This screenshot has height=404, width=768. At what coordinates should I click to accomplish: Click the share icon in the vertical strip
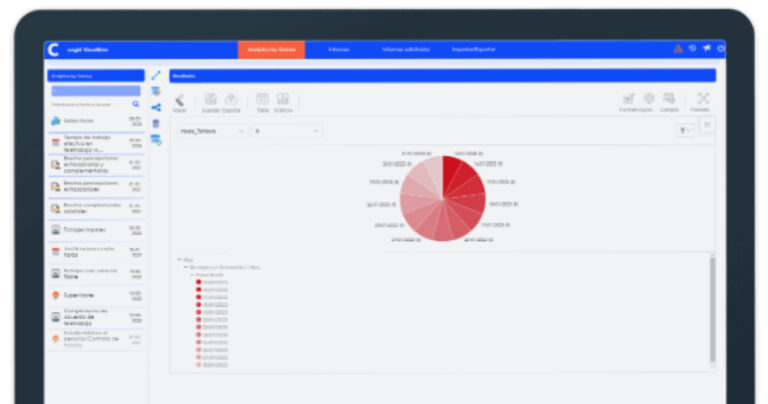click(x=156, y=108)
